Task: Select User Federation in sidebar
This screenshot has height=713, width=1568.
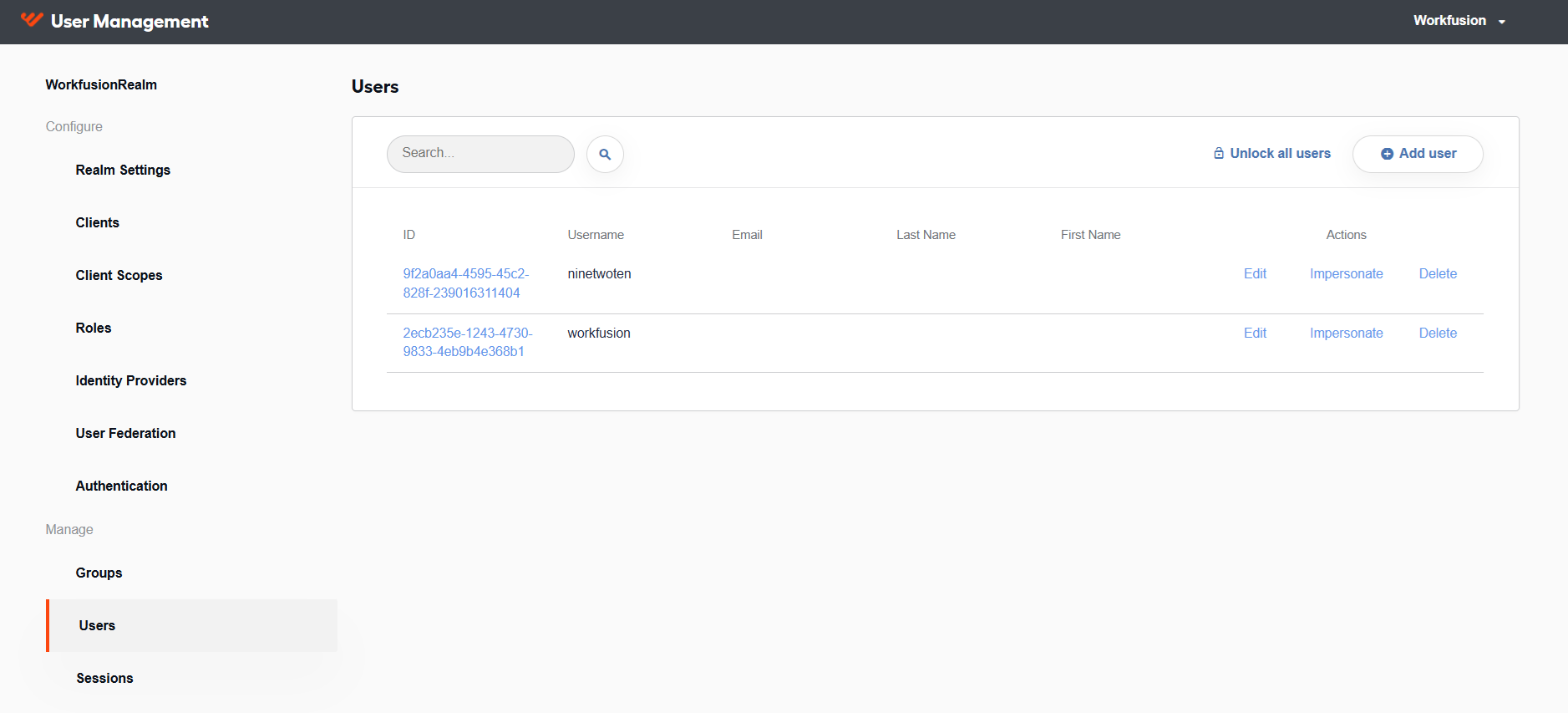Action: click(x=126, y=433)
